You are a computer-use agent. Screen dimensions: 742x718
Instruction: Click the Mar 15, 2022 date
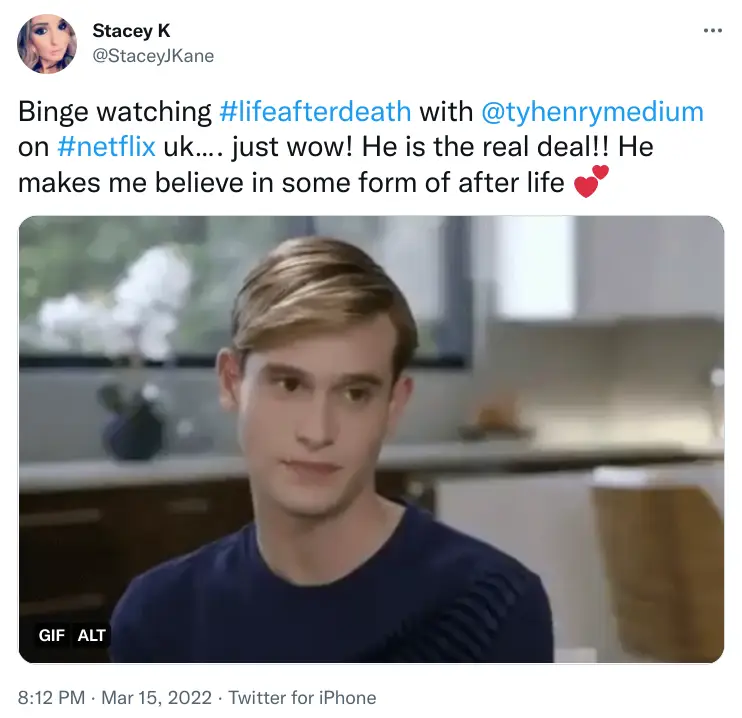pos(159,697)
